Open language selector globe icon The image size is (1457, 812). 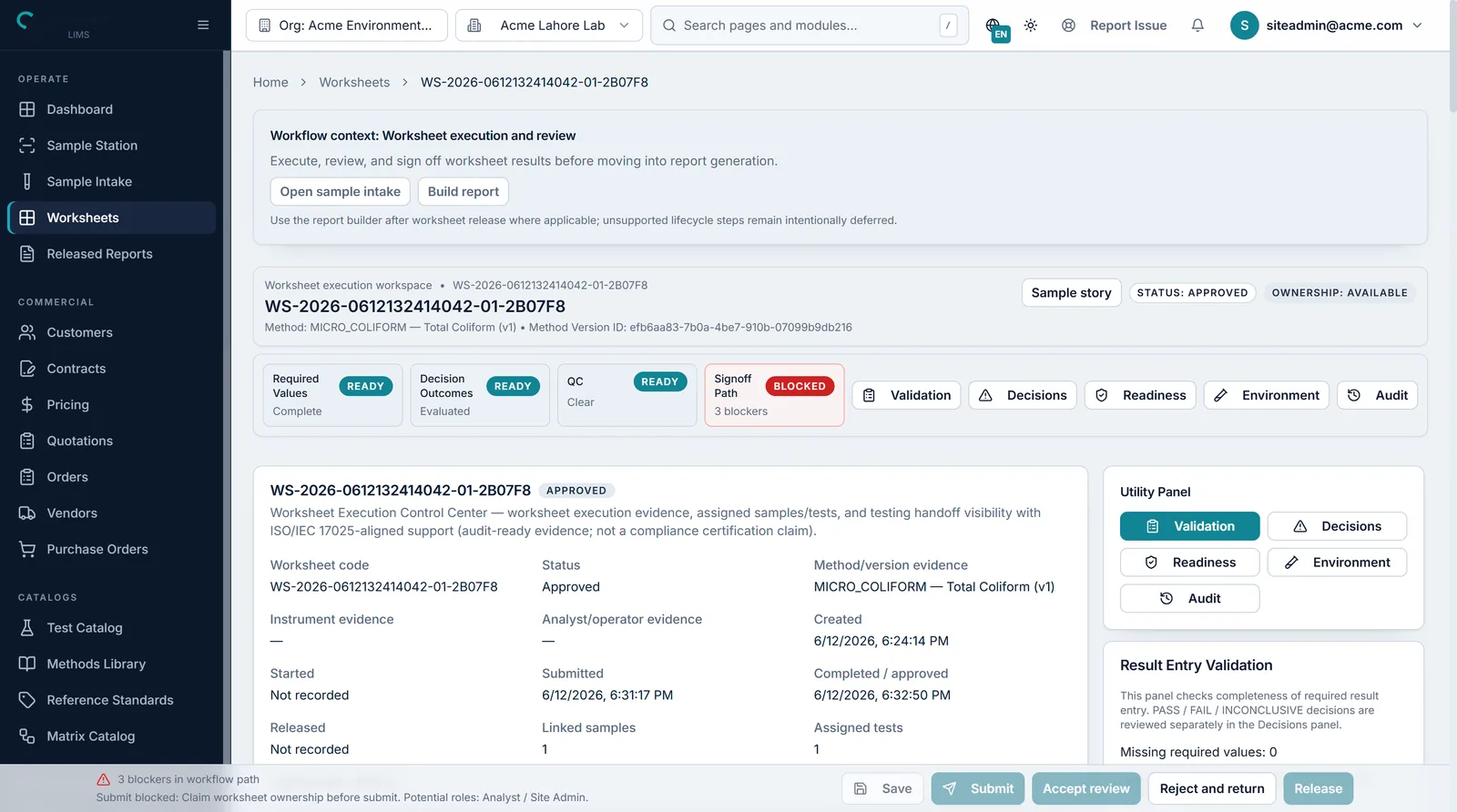994,26
